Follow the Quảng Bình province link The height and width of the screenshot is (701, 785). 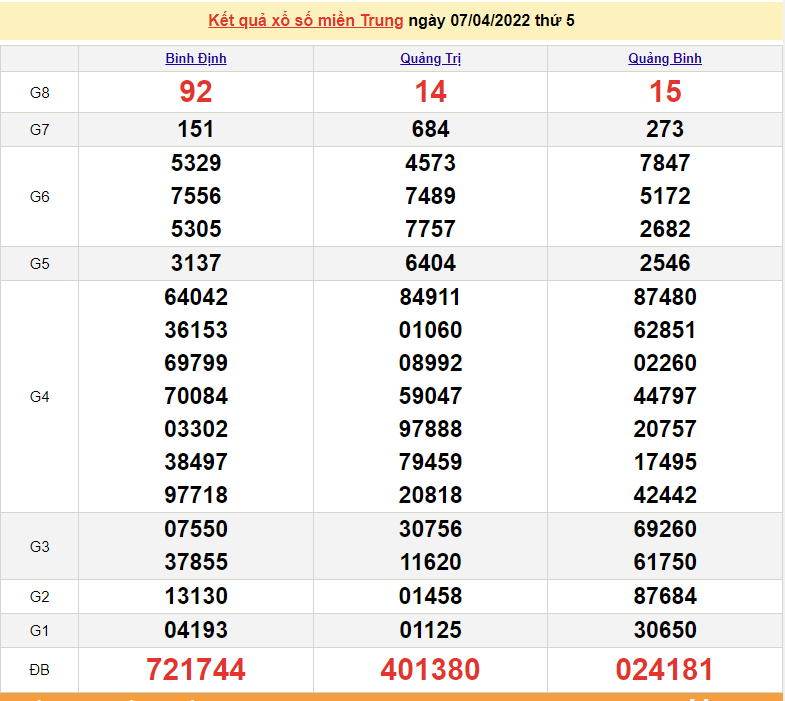(x=665, y=58)
